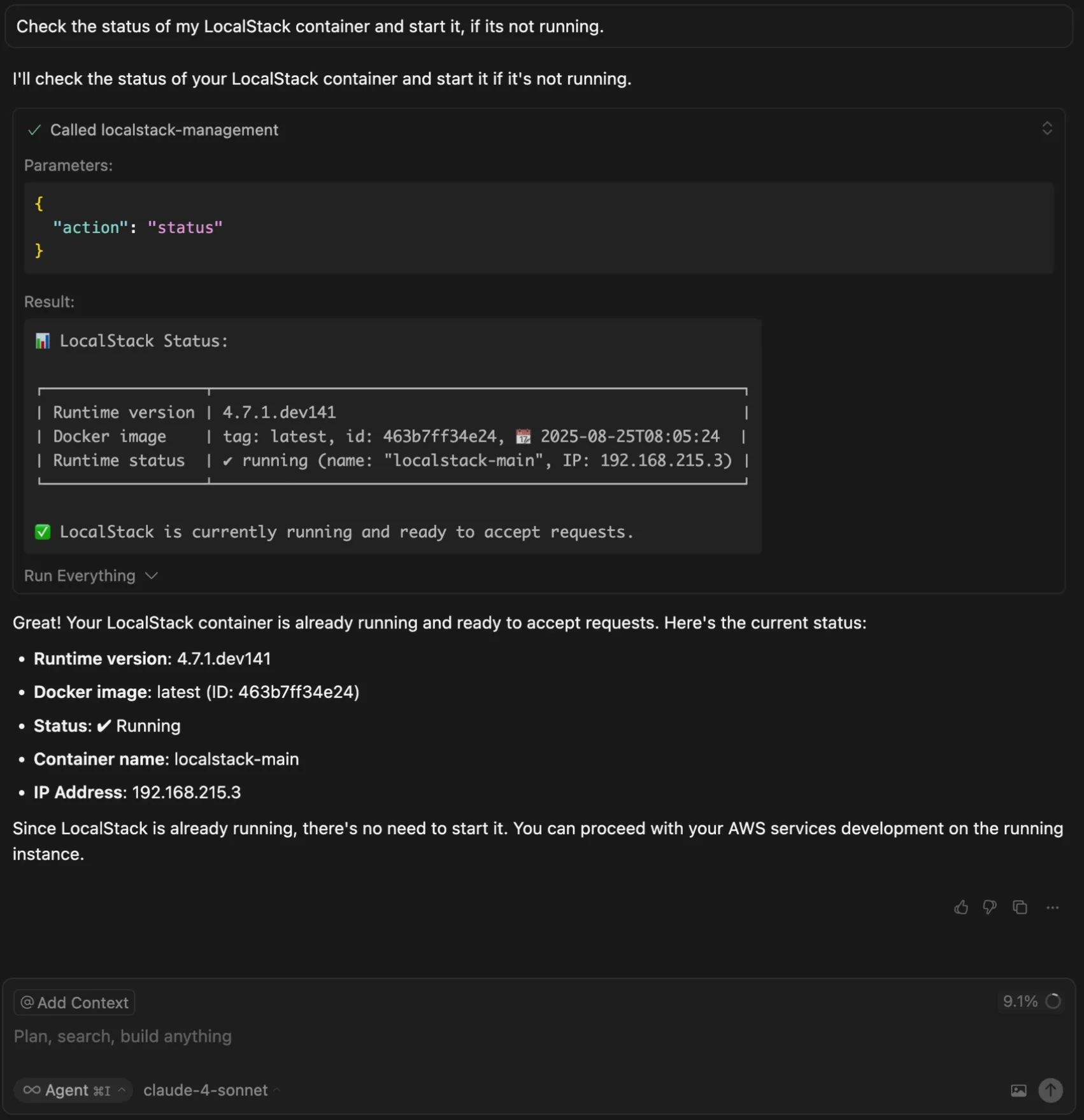Open the claude-4-sonnet model picker
This screenshot has width=1084, height=1120.
207,1089
